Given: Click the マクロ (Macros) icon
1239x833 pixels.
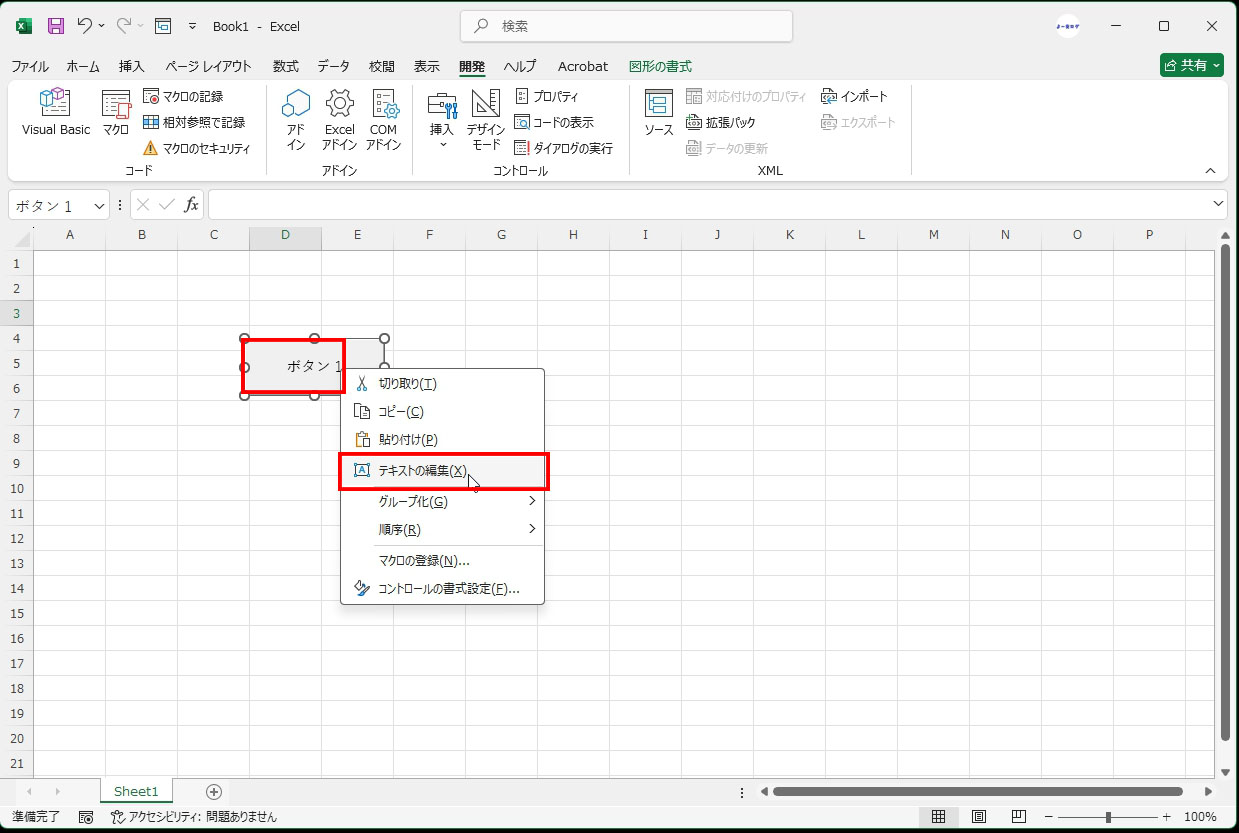Looking at the screenshot, I should pyautogui.click(x=116, y=111).
